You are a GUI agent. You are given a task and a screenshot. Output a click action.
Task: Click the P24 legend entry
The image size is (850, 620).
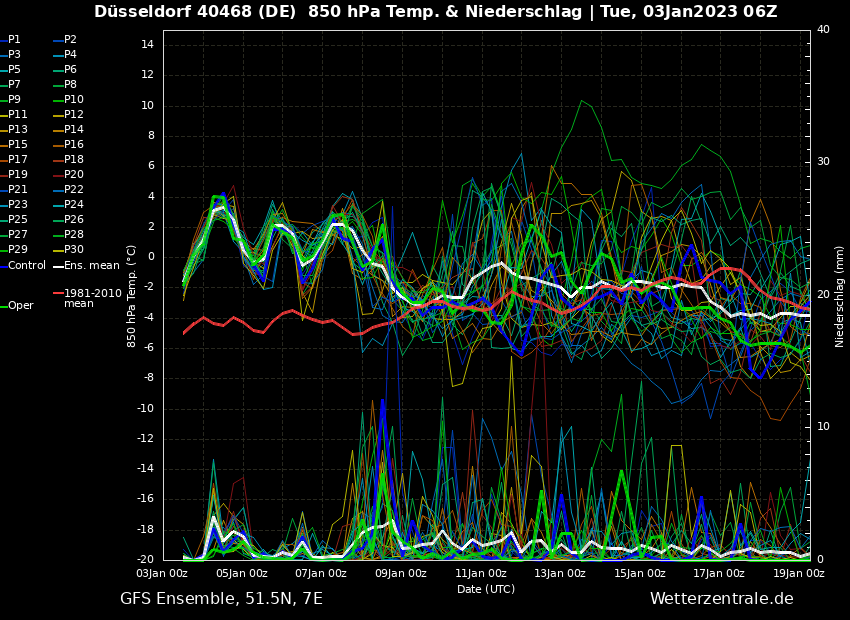coord(73,205)
